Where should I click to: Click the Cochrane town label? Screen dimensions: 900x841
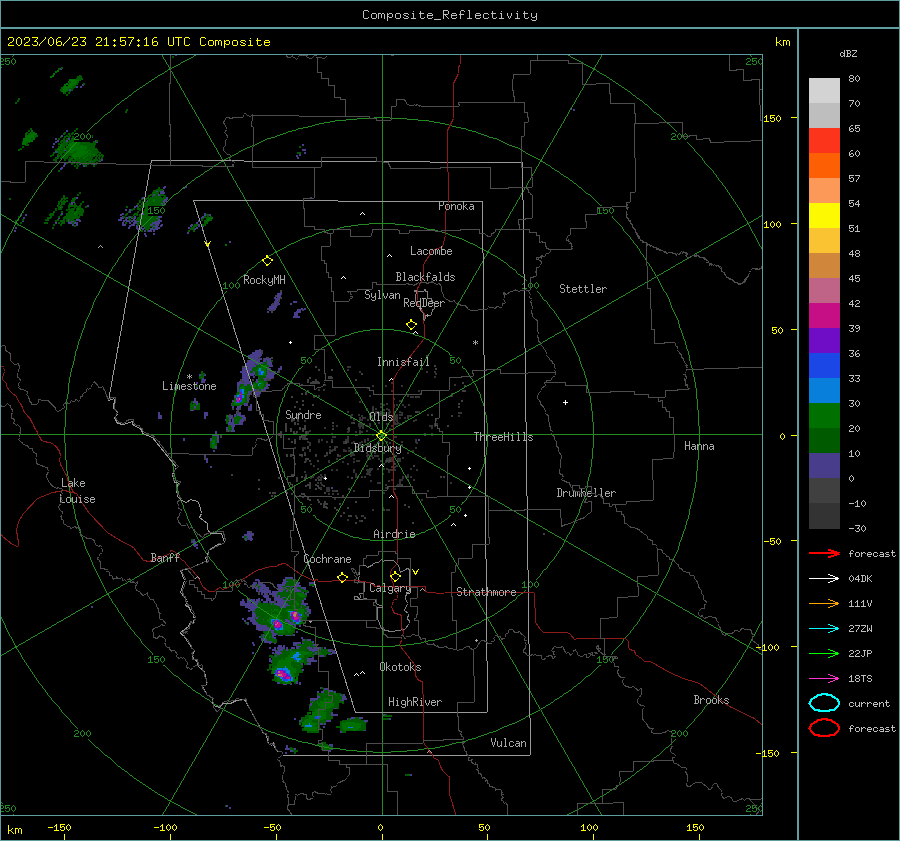tap(327, 559)
